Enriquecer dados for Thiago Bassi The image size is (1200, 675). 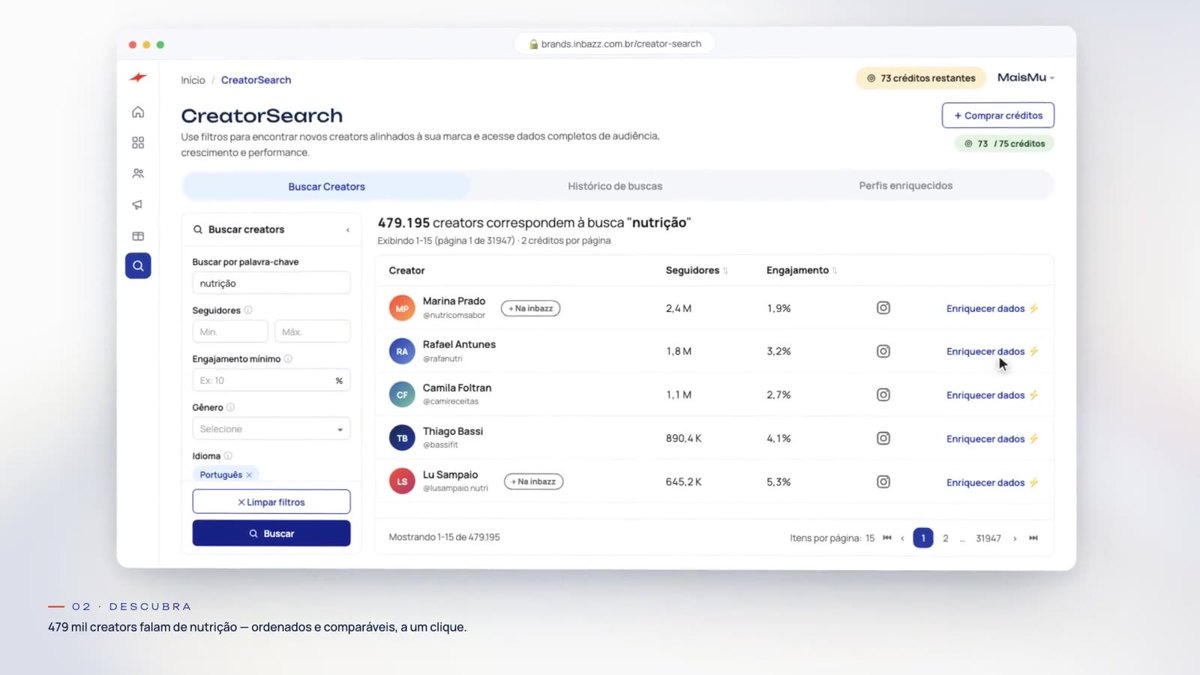(993, 439)
